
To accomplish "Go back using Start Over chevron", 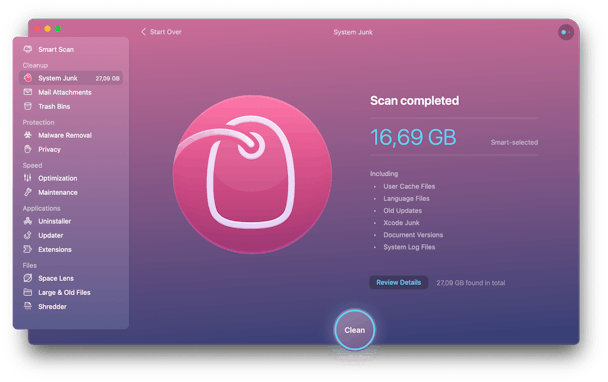I will [x=143, y=32].
